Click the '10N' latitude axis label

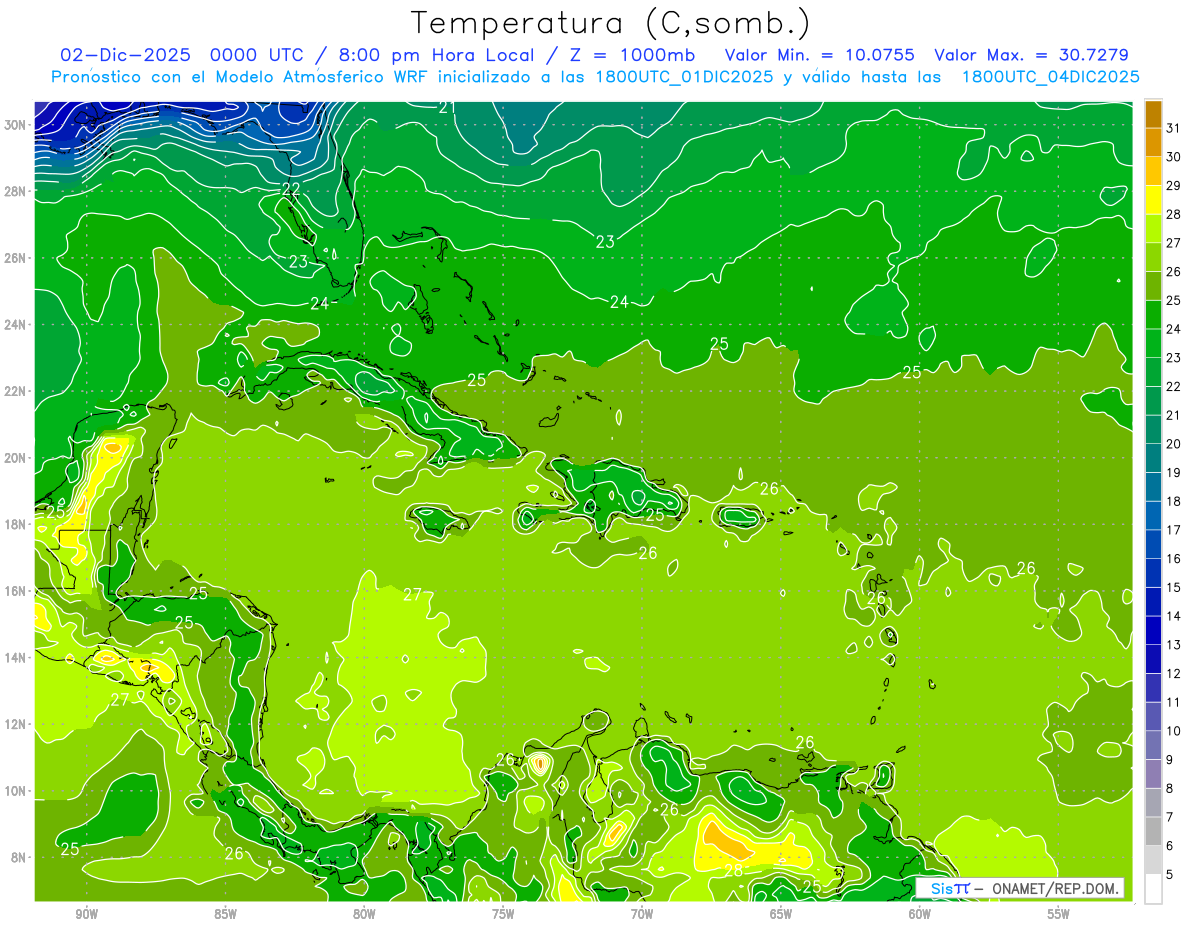click(17, 791)
